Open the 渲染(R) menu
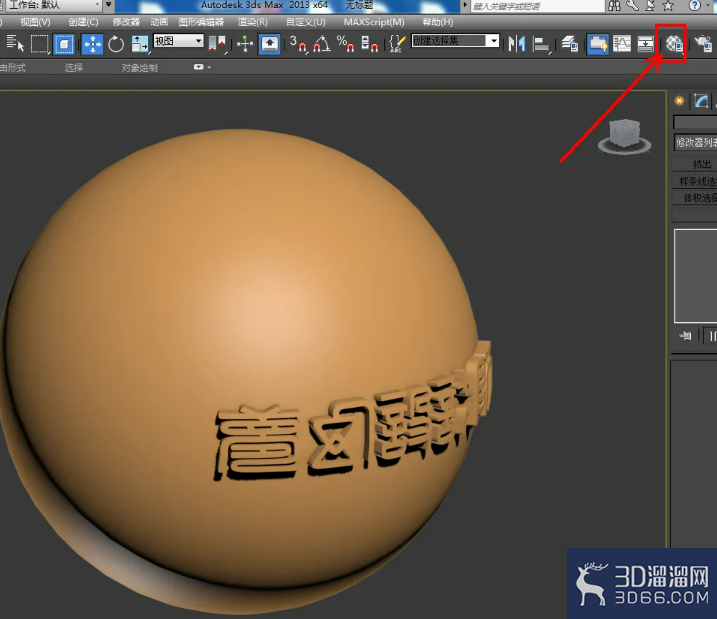Viewport: 717px width, 619px height. point(253,22)
